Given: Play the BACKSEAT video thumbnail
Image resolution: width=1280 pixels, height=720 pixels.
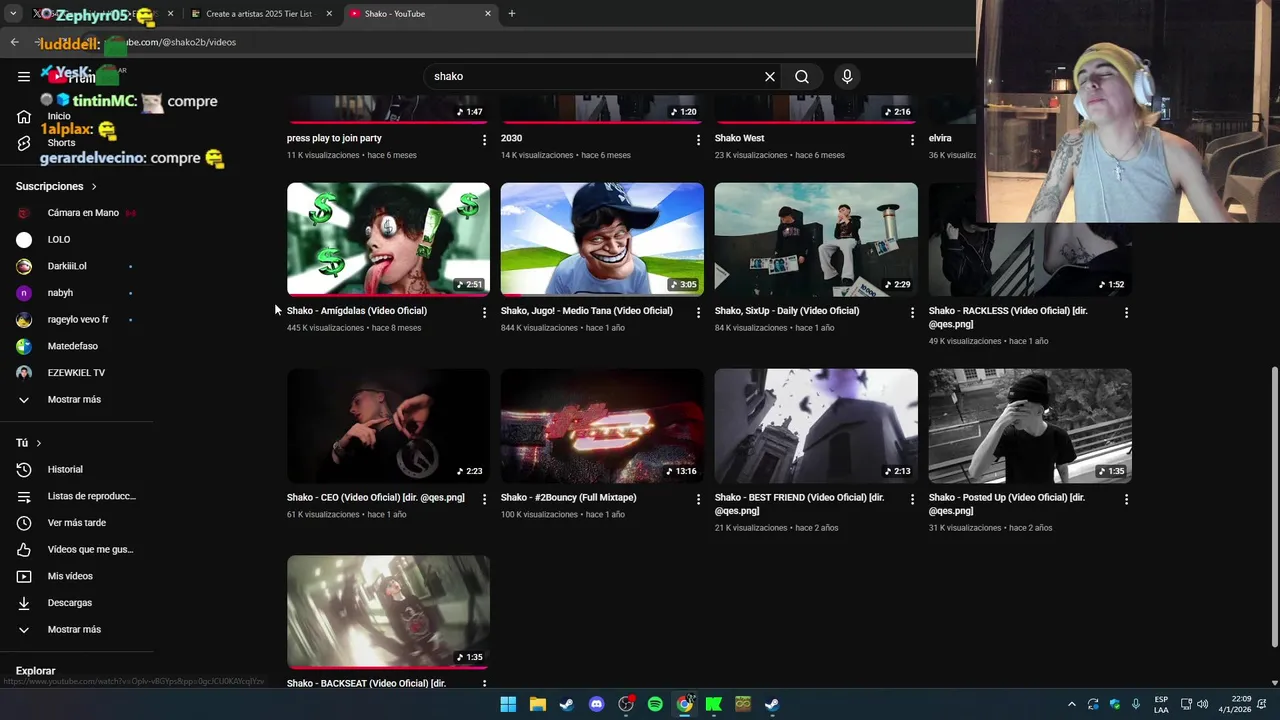Looking at the screenshot, I should coord(388,612).
